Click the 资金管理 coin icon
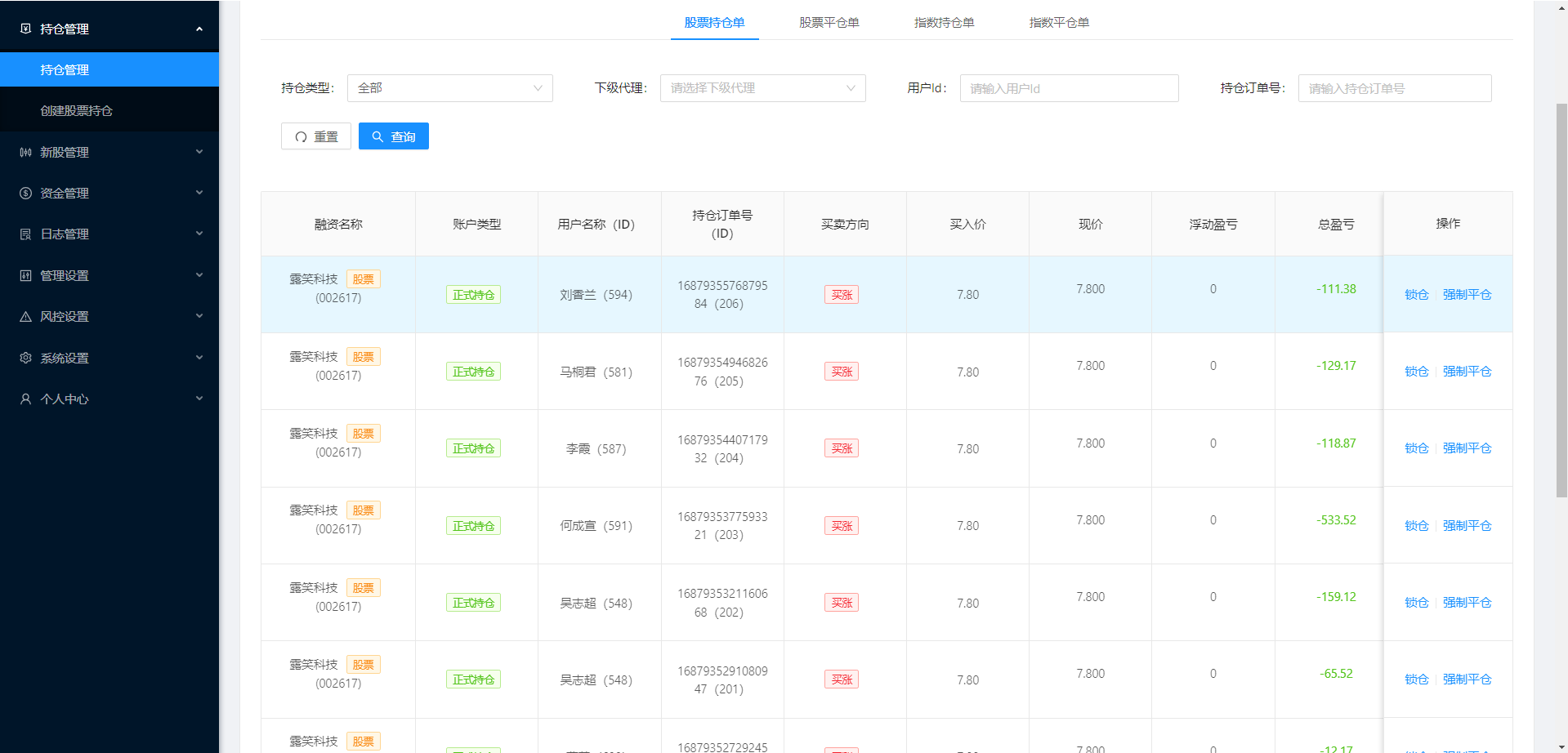Viewport: 1568px width, 753px height. [25, 193]
